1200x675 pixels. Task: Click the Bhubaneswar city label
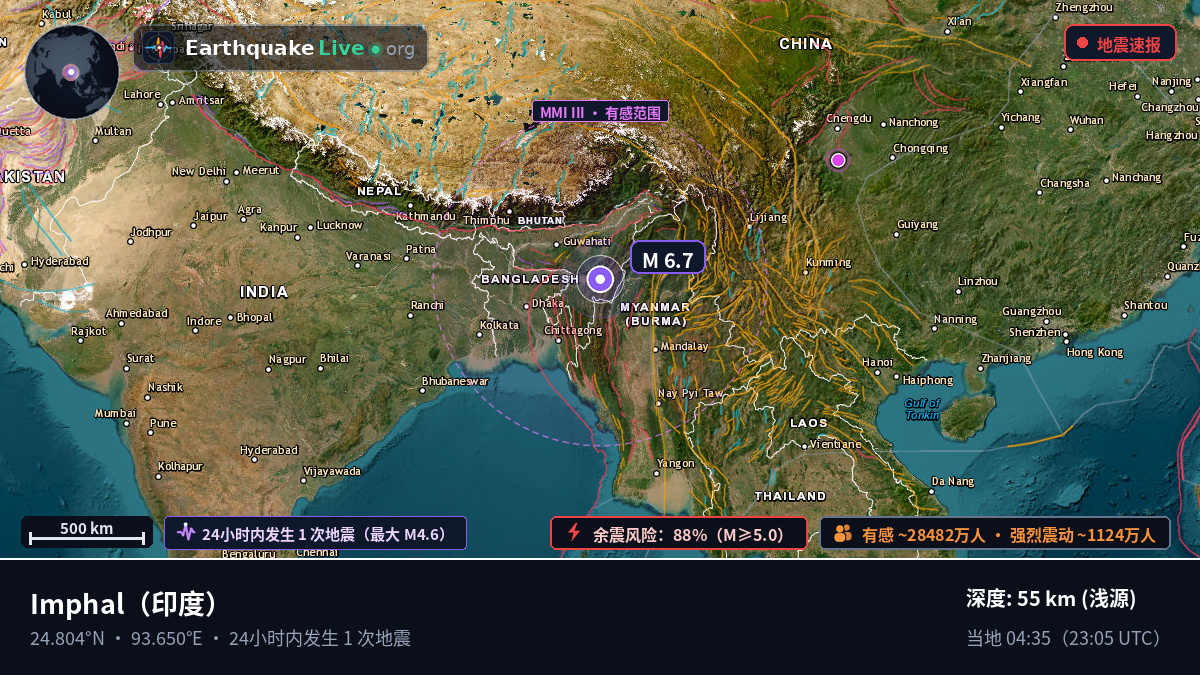455,380
